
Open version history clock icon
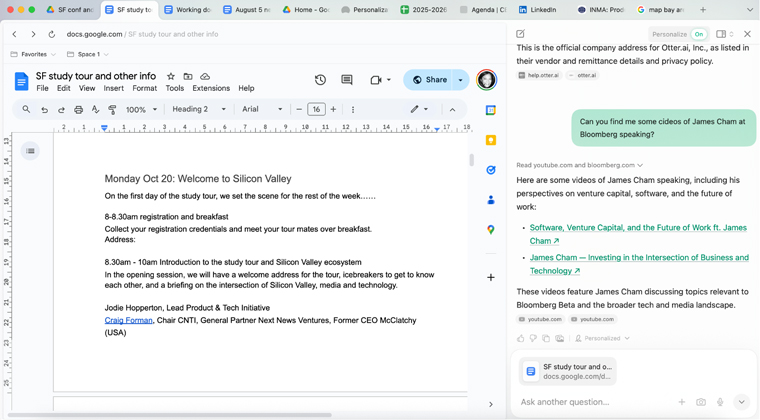320,80
